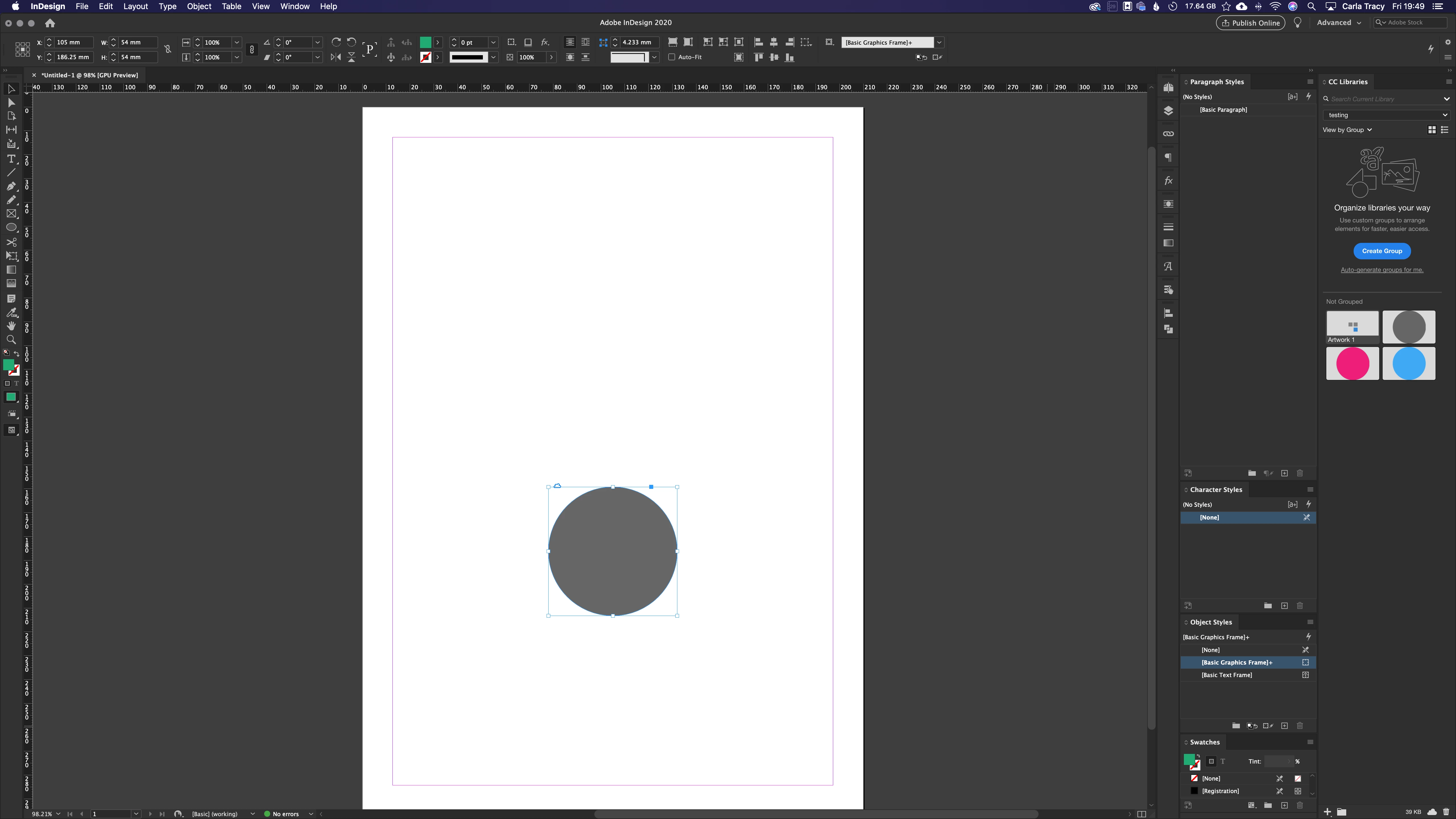1456x819 pixels.
Task: Select the Pen tool in toolbox
Action: tap(11, 186)
